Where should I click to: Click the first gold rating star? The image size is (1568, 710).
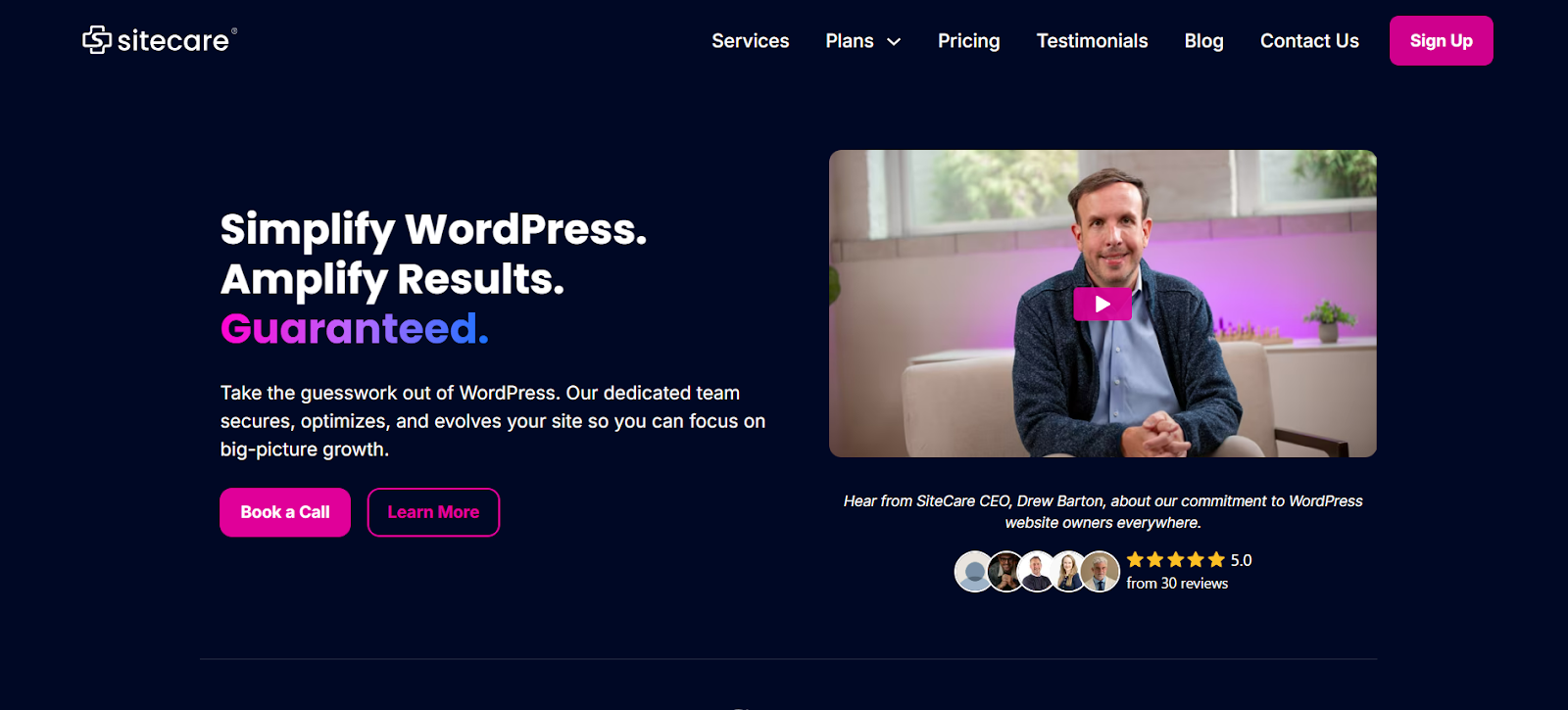[x=1135, y=560]
